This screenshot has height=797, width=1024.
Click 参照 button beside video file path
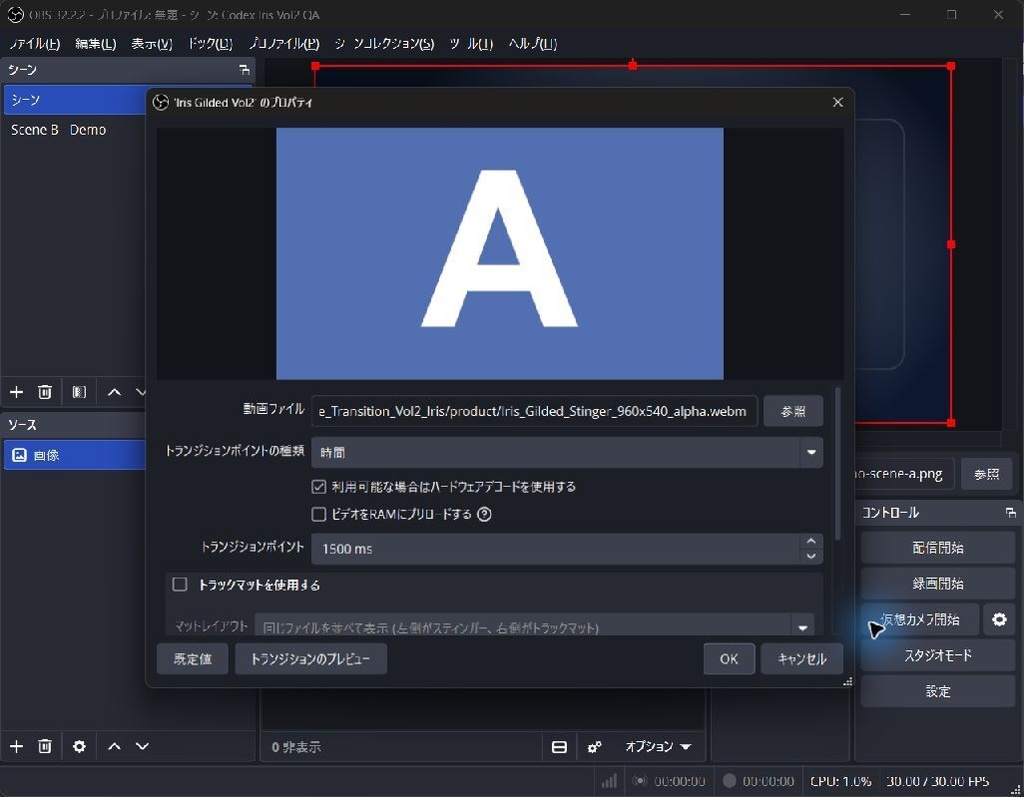[793, 411]
